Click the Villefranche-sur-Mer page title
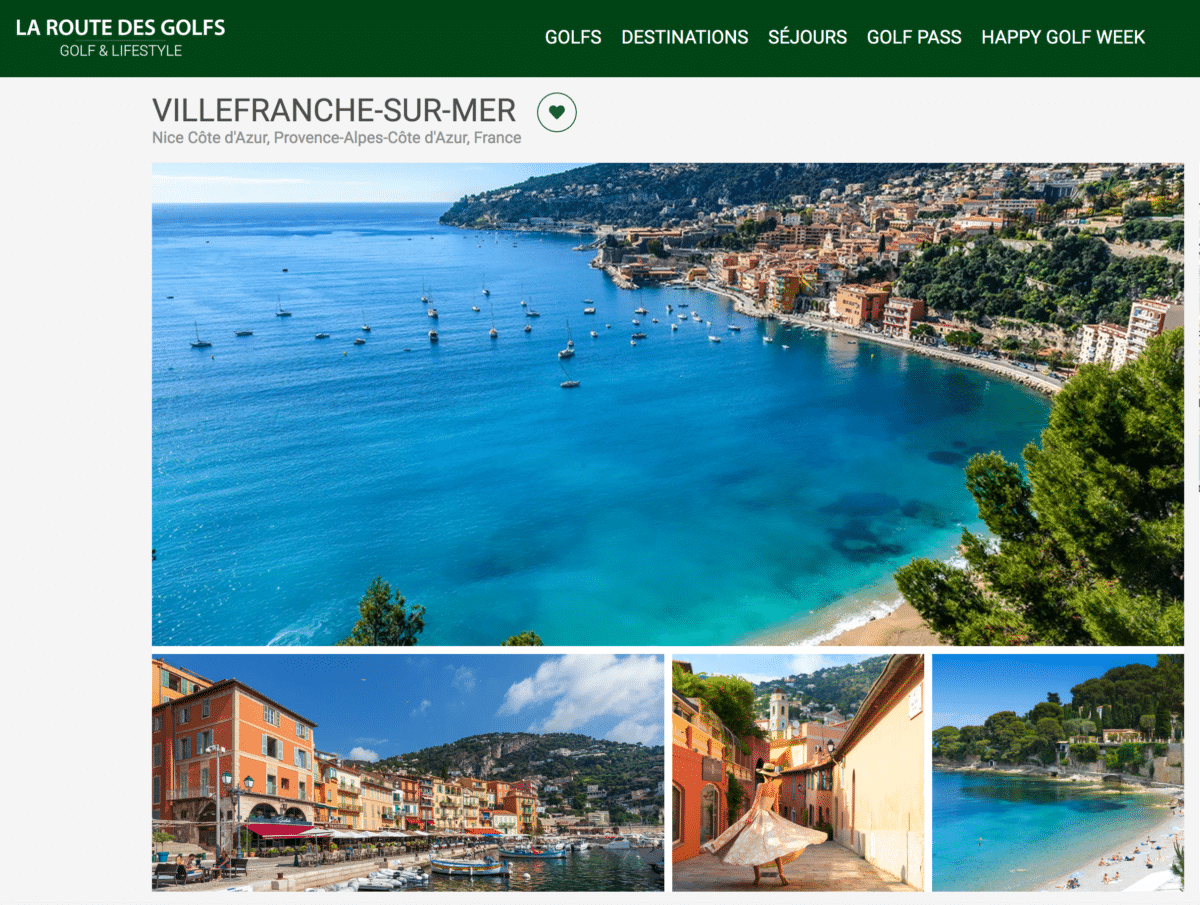This screenshot has width=1200, height=905. click(x=334, y=110)
